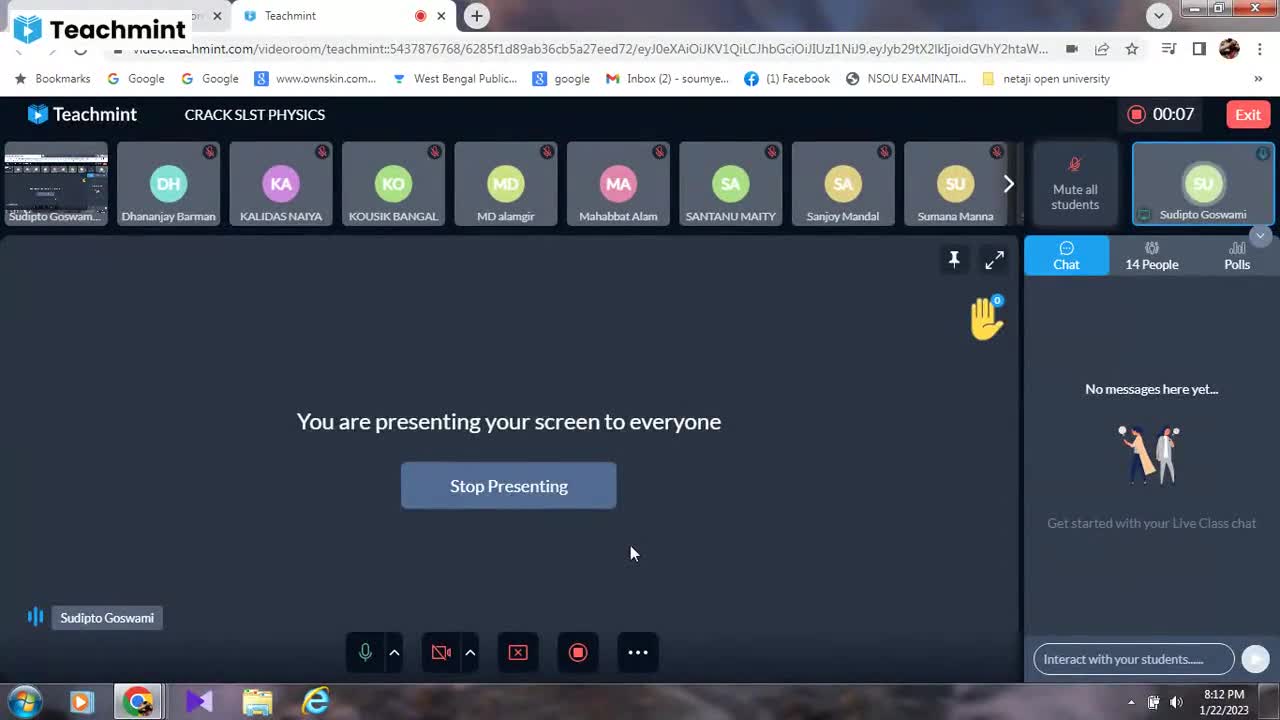Image resolution: width=1280 pixels, height=720 pixels.
Task: Toggle browser side panel icon
Action: (1199, 49)
